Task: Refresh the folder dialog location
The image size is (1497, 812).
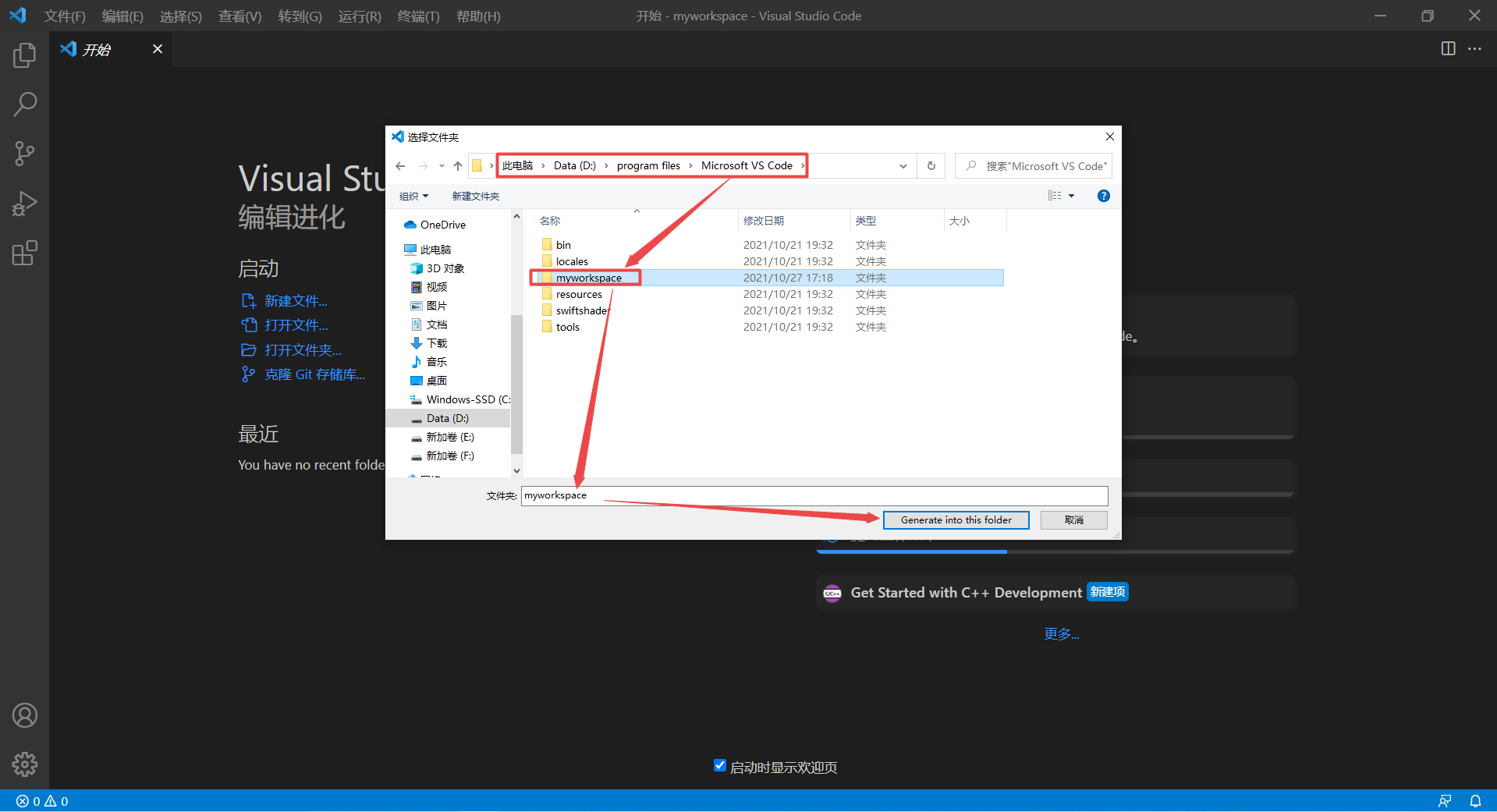Action: click(x=931, y=166)
